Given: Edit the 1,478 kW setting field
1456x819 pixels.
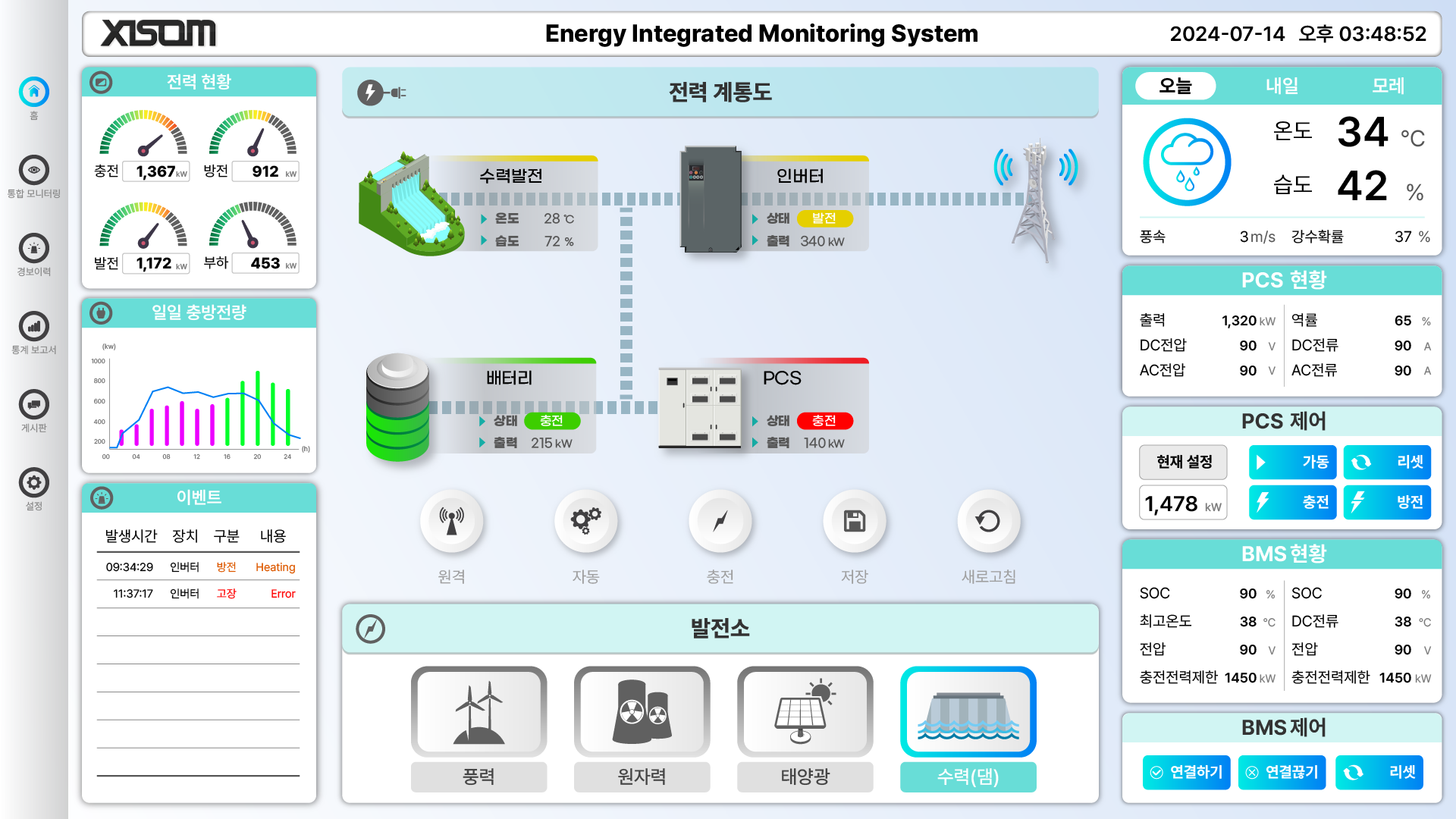Looking at the screenshot, I should (1183, 502).
